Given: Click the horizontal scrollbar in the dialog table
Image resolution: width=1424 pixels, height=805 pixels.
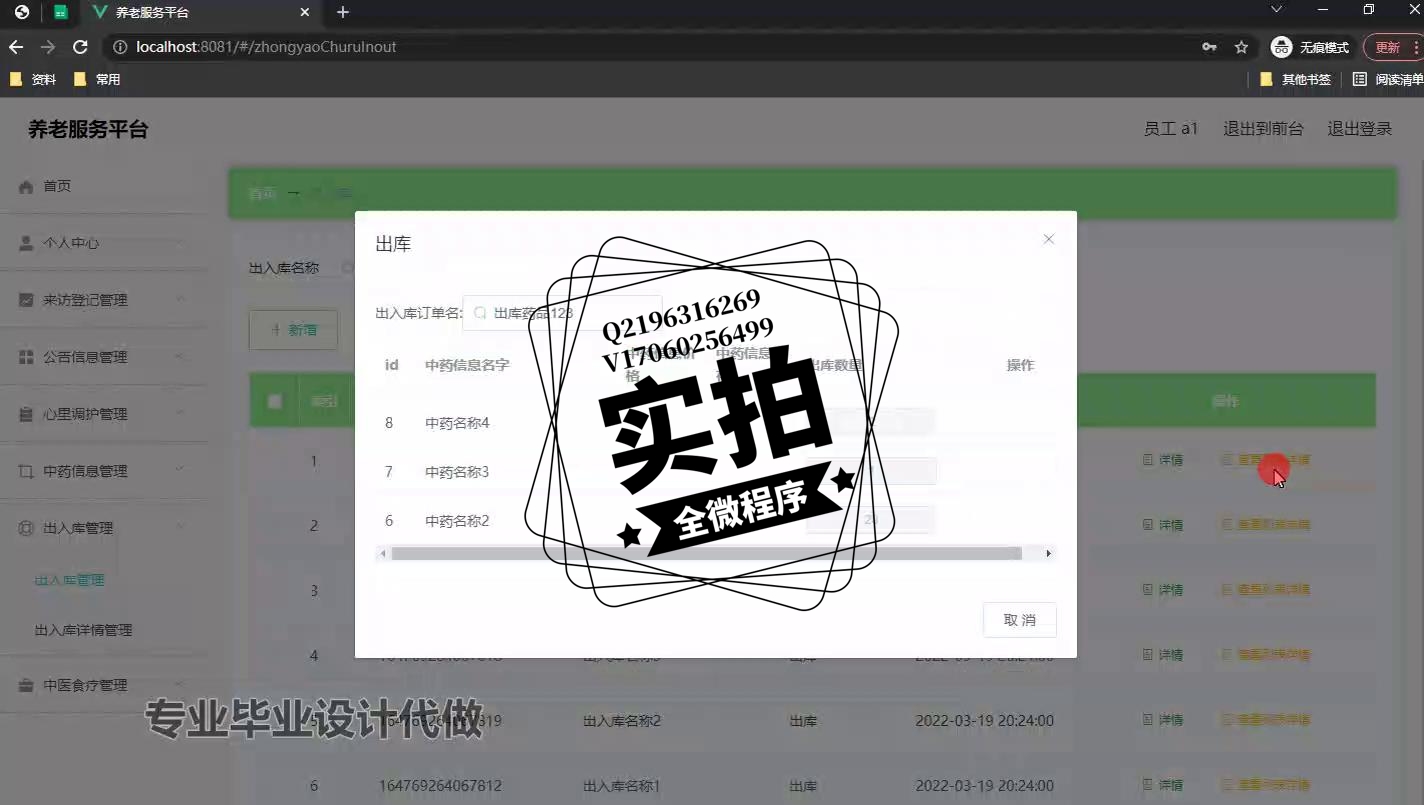Looking at the screenshot, I should point(706,553).
